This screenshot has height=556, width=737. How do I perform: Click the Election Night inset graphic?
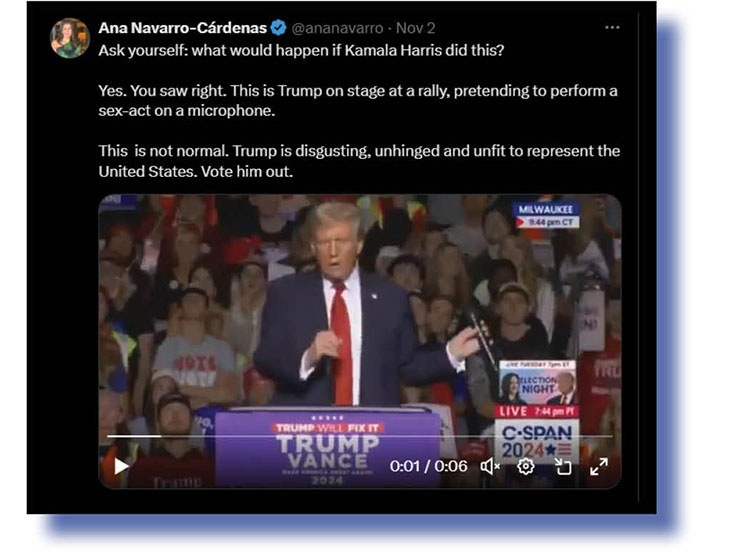[537, 383]
